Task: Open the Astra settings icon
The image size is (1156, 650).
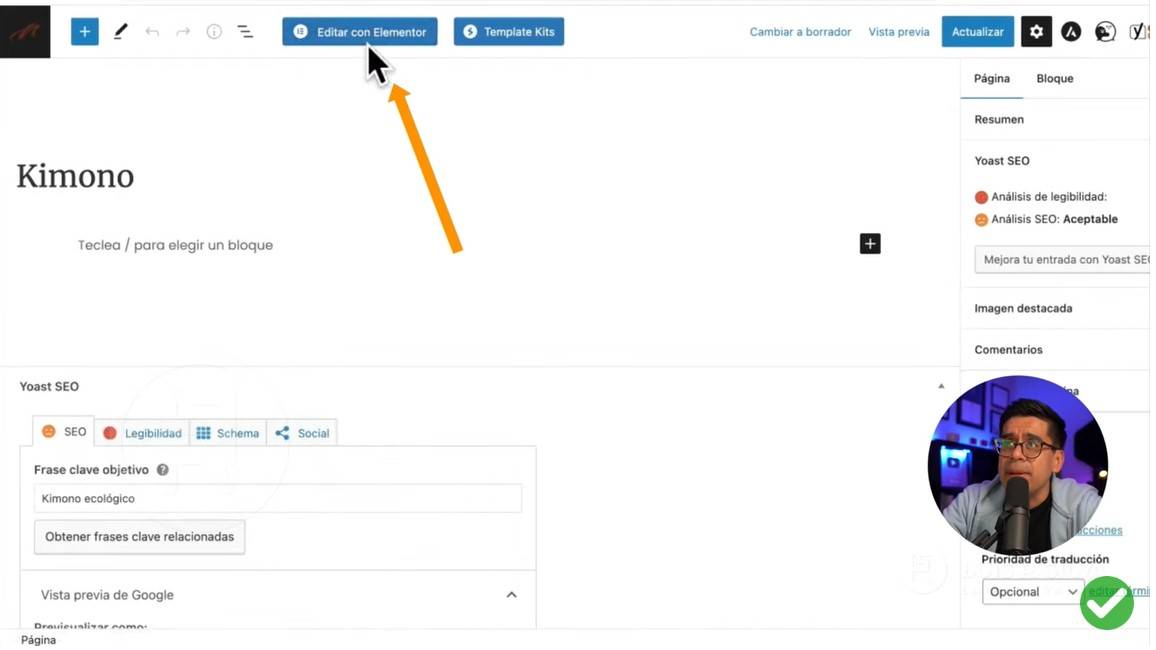Action: click(x=1071, y=32)
